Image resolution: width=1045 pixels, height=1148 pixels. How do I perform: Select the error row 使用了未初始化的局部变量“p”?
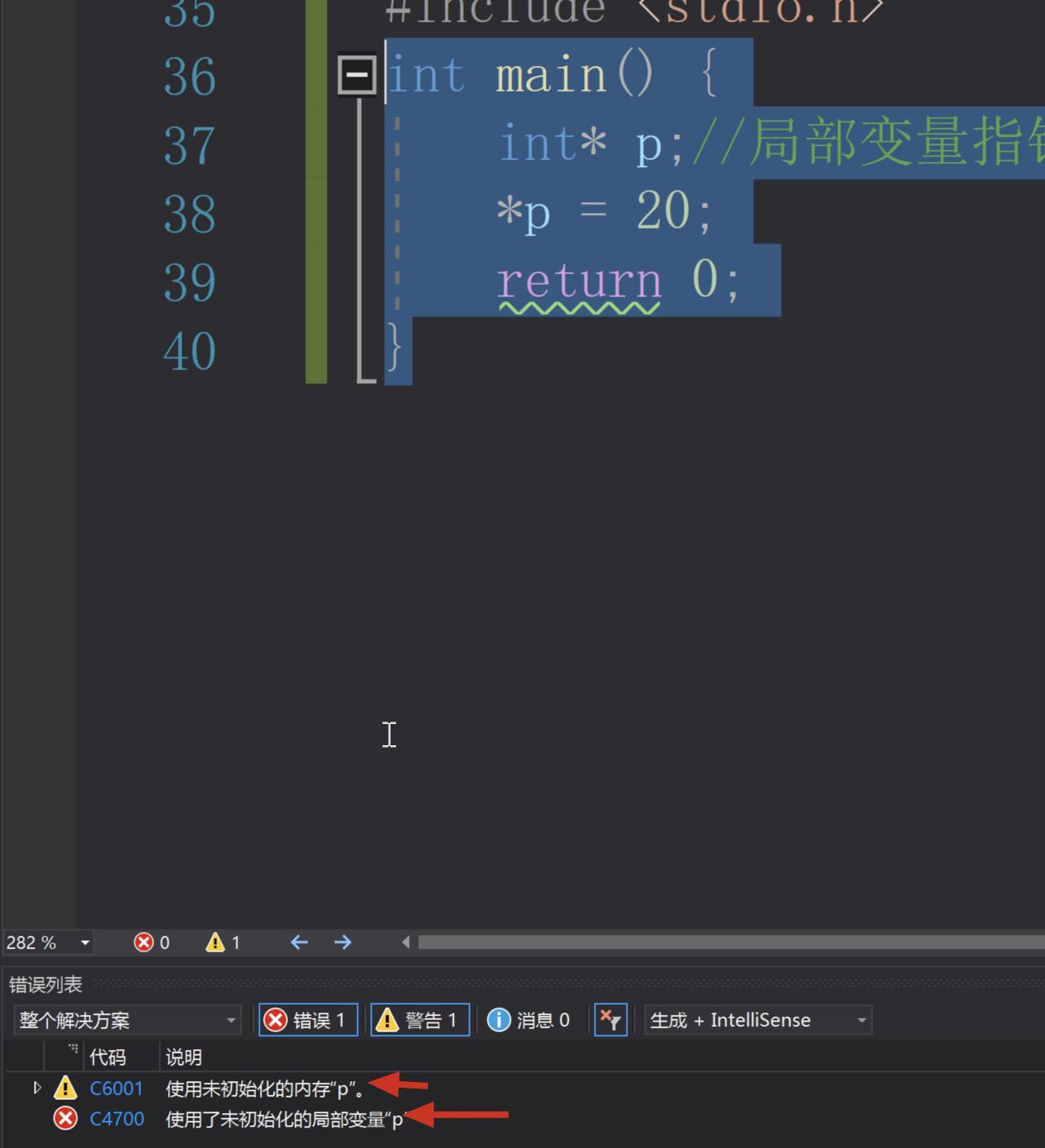click(x=285, y=1119)
